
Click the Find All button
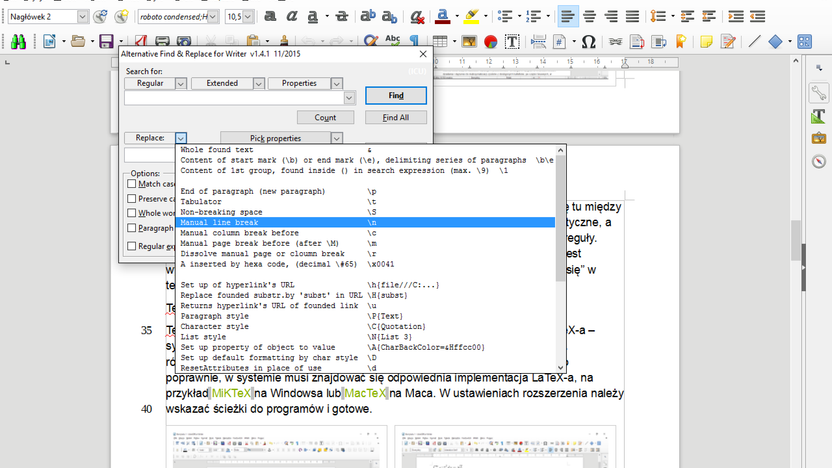396,117
